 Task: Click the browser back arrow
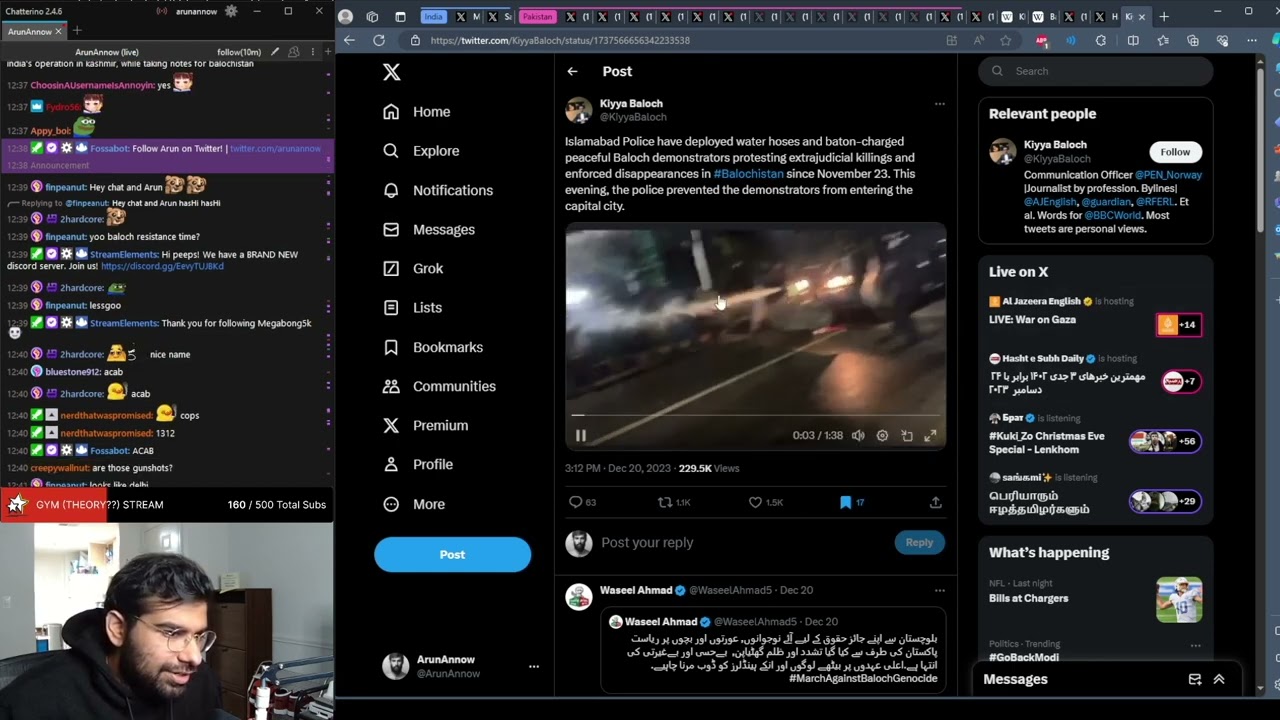pos(349,40)
